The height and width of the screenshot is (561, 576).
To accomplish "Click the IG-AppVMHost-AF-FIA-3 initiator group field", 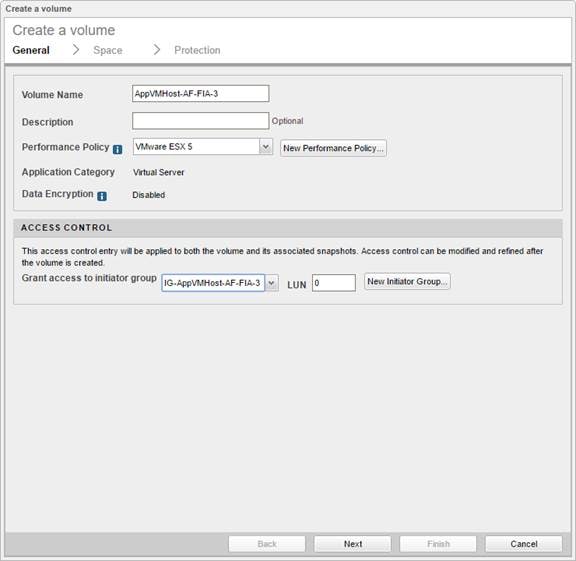I will (213, 283).
